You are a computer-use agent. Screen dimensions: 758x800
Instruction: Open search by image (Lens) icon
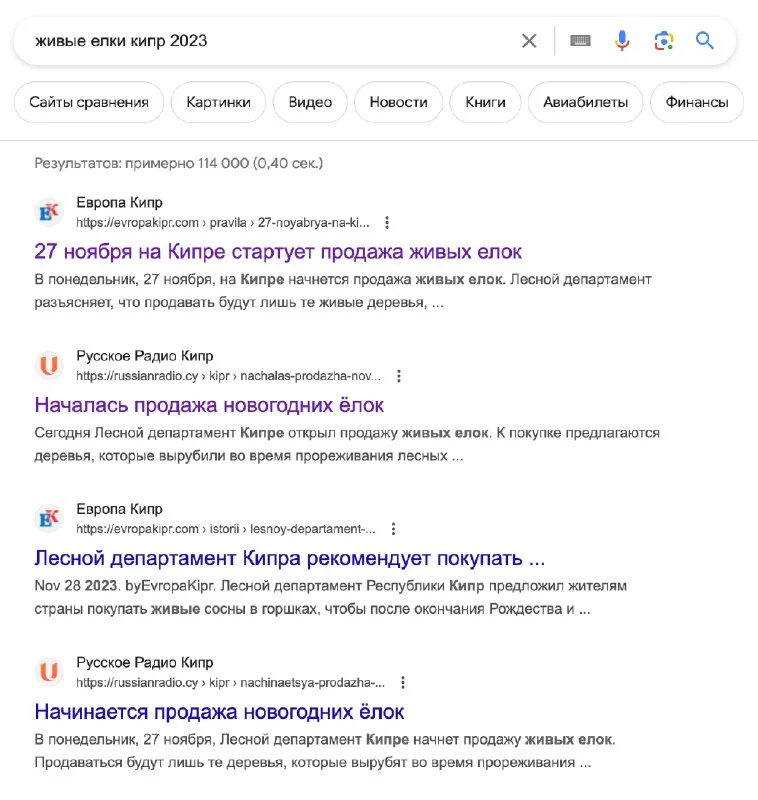pos(664,41)
